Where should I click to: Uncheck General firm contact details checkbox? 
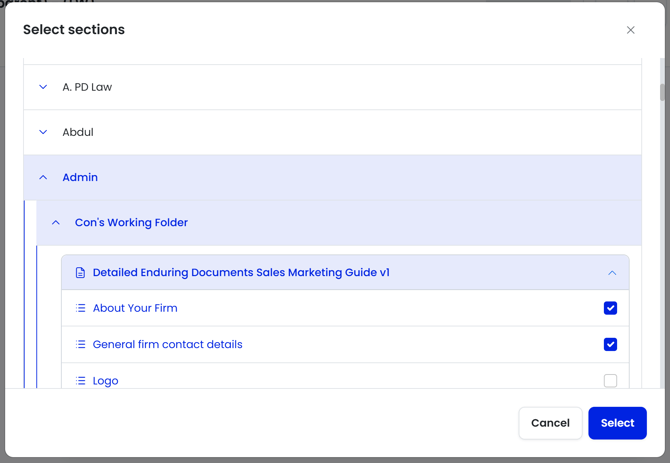(610, 344)
